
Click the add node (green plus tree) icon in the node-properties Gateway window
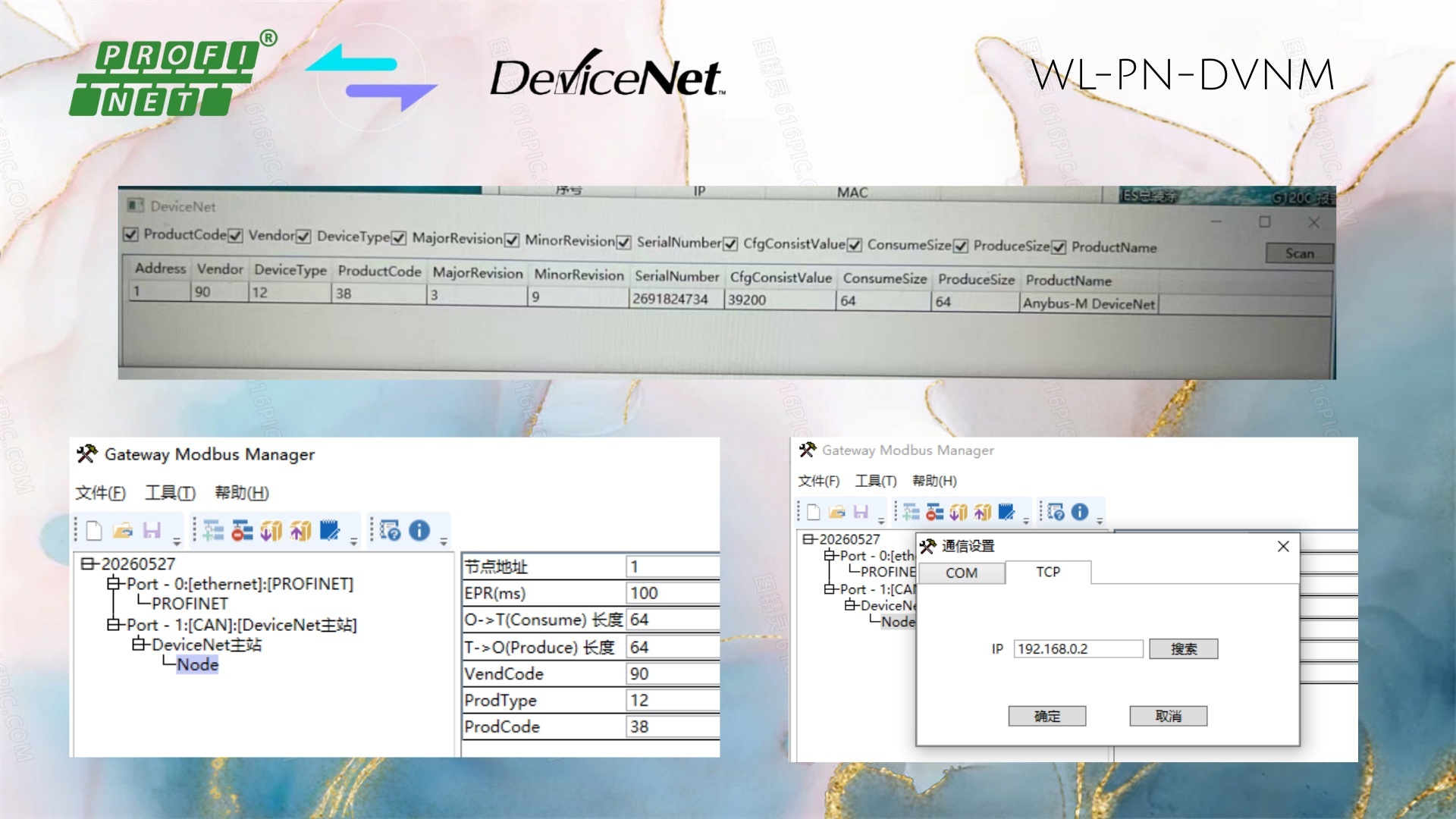(x=213, y=531)
